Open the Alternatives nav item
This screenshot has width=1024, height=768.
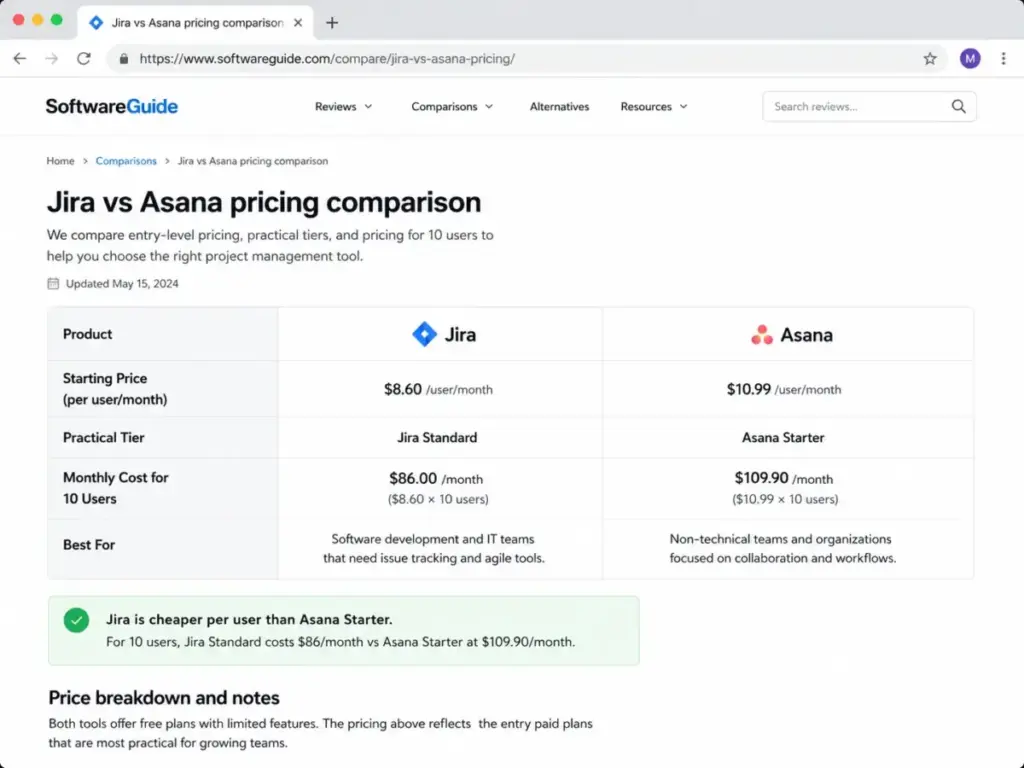[559, 106]
